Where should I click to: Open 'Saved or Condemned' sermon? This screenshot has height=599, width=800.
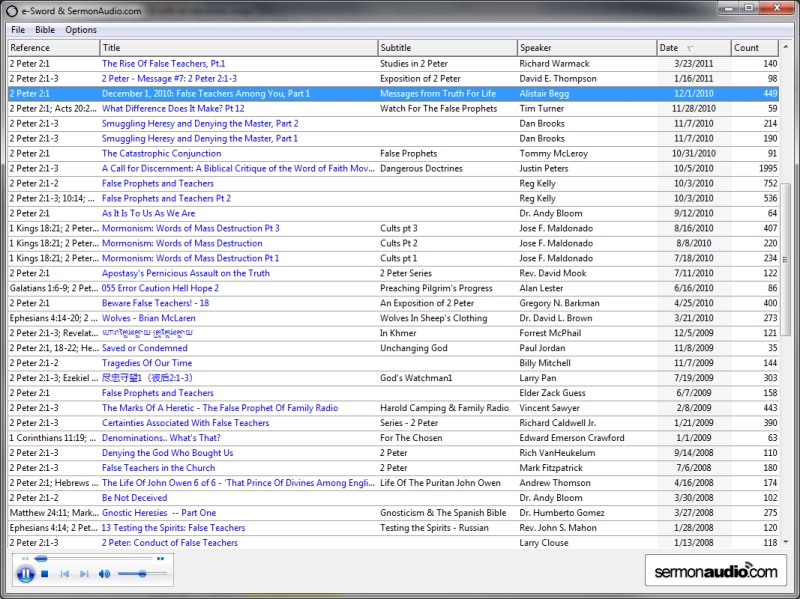[x=145, y=348]
